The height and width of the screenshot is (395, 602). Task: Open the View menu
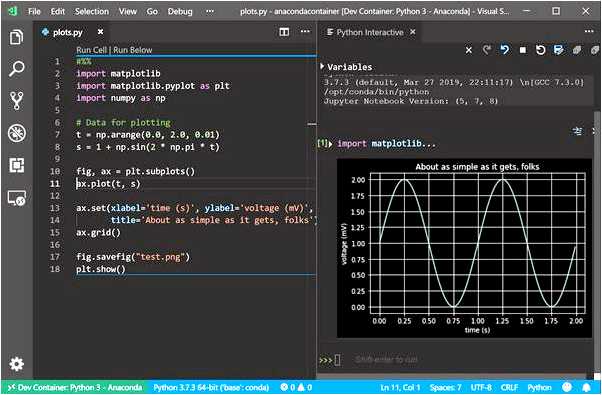tap(127, 11)
